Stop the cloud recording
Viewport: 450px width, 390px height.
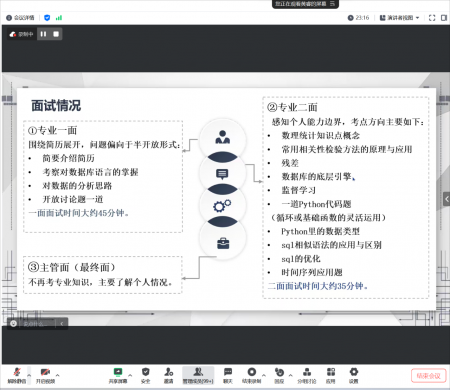56,34
